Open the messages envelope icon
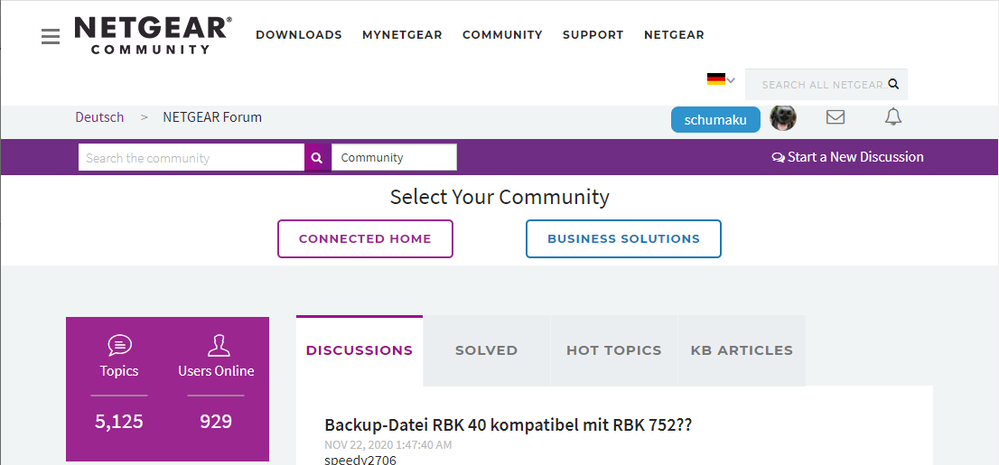The height and width of the screenshot is (465, 999). 835,118
